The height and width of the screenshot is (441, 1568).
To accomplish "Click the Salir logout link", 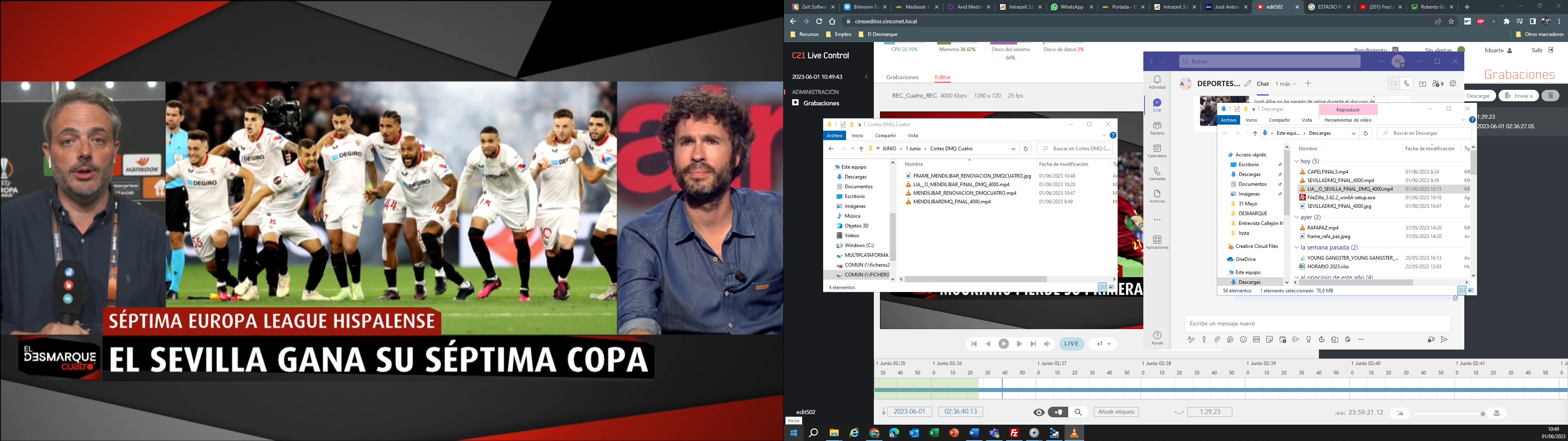I will click(1542, 50).
